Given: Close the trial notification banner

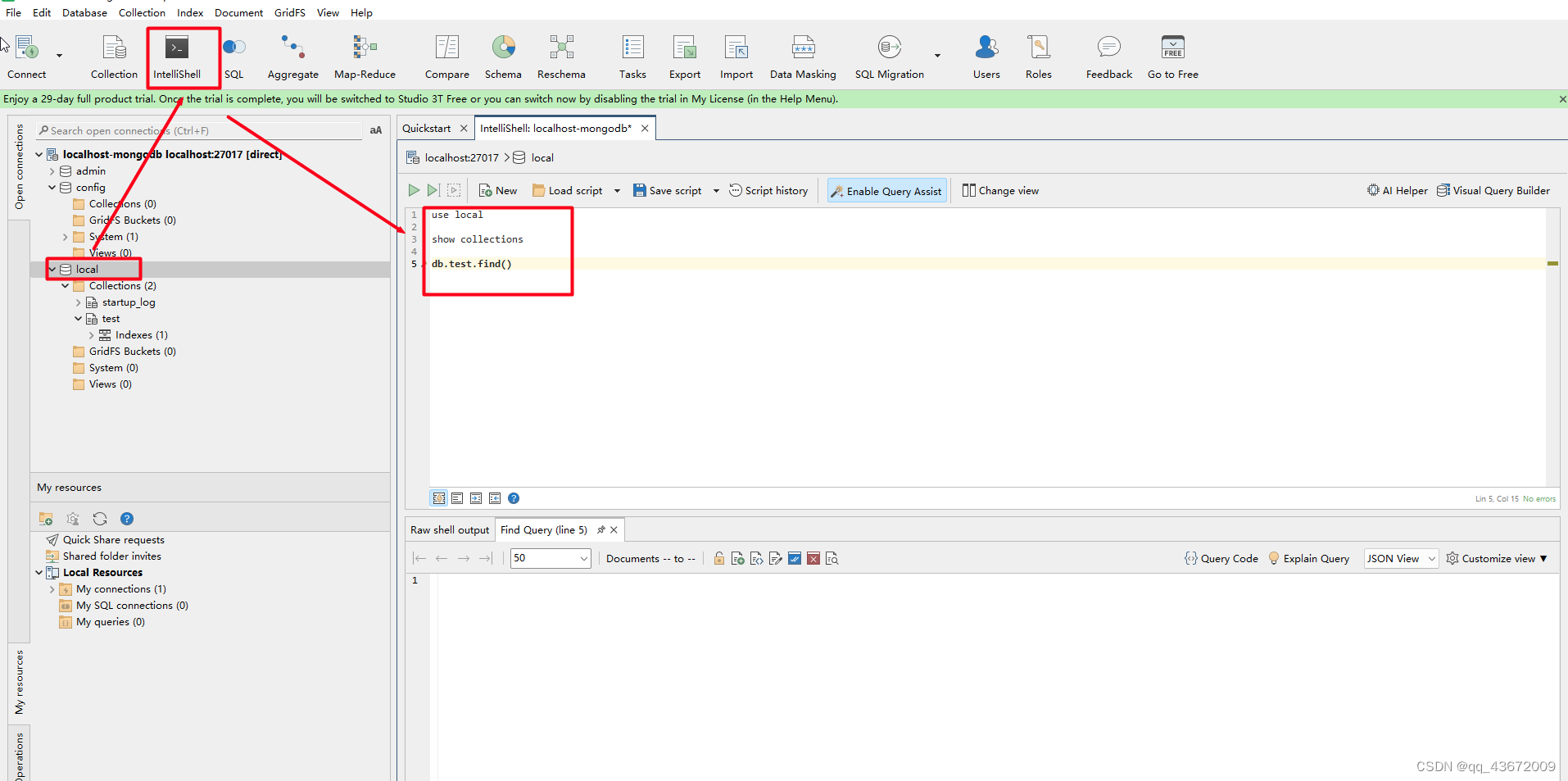Looking at the screenshot, I should (1561, 99).
